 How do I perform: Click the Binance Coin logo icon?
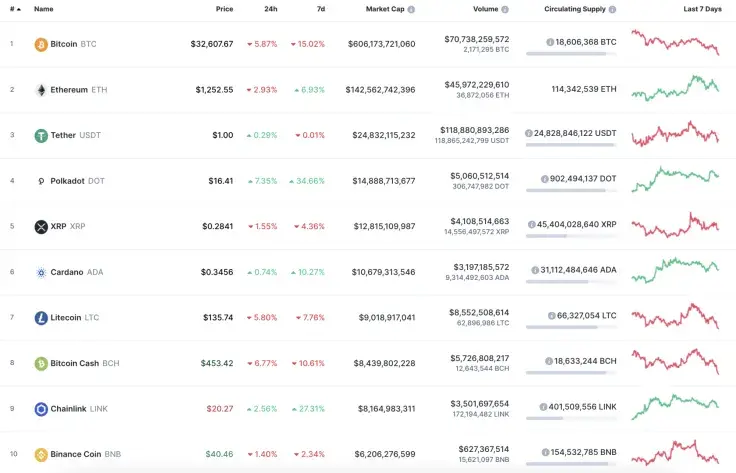[x=41, y=454]
